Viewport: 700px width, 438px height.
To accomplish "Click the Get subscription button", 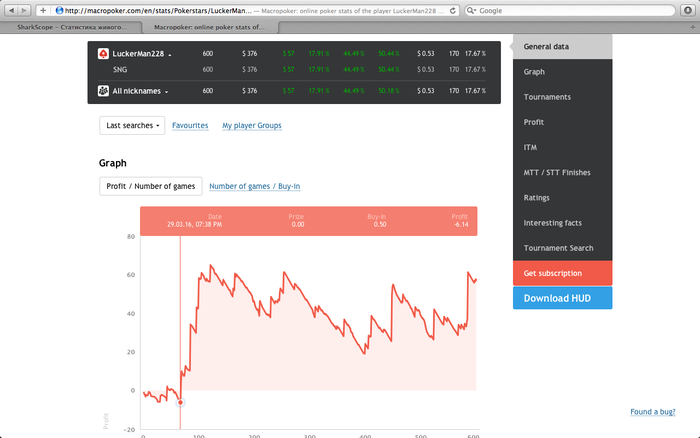I will pyautogui.click(x=562, y=273).
